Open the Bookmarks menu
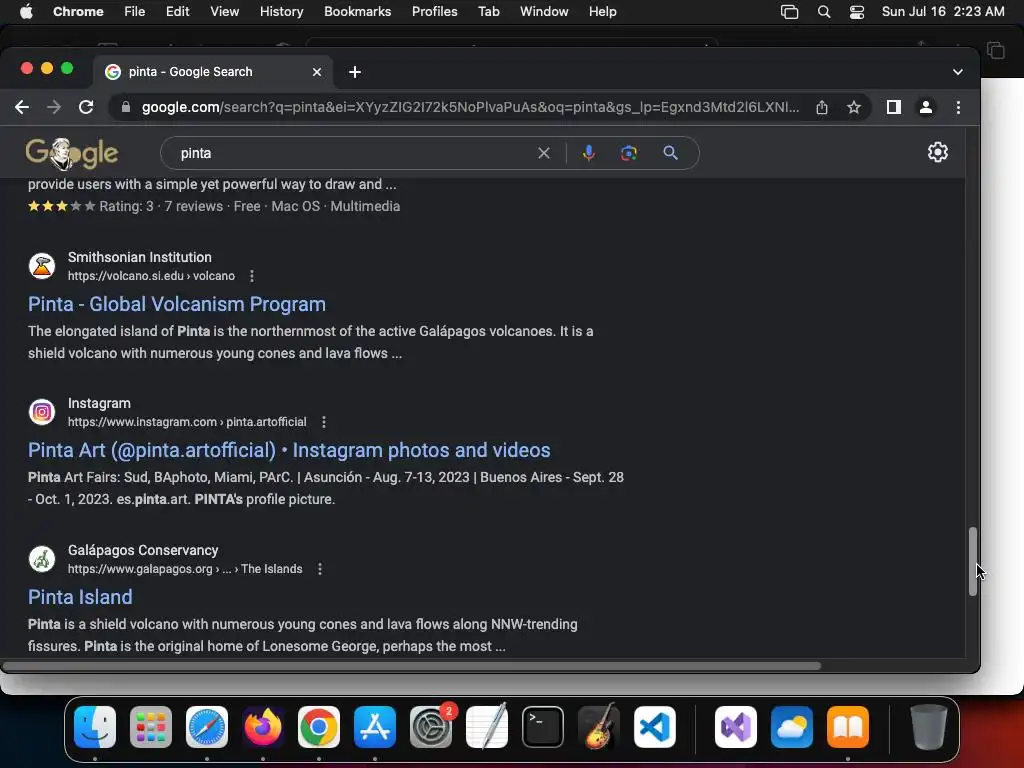 click(x=357, y=12)
